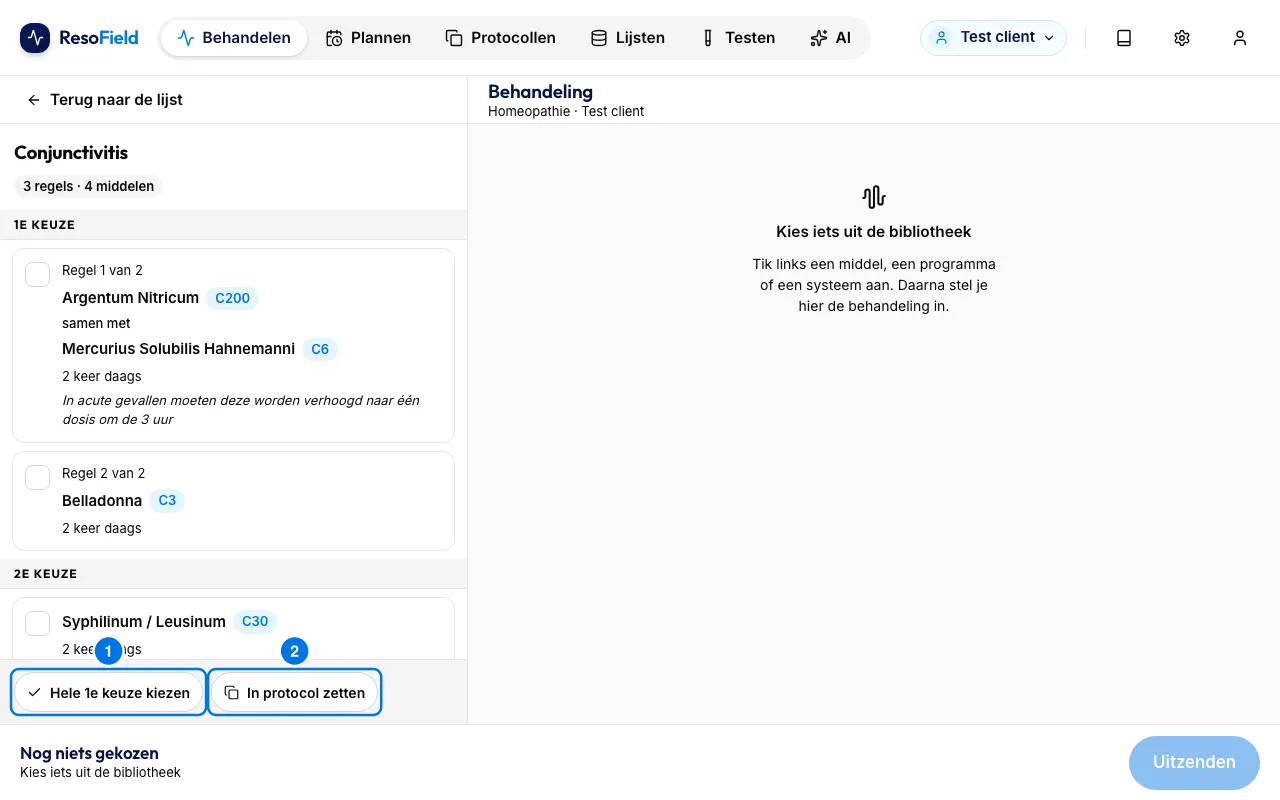Open the book library icon

tap(1124, 38)
